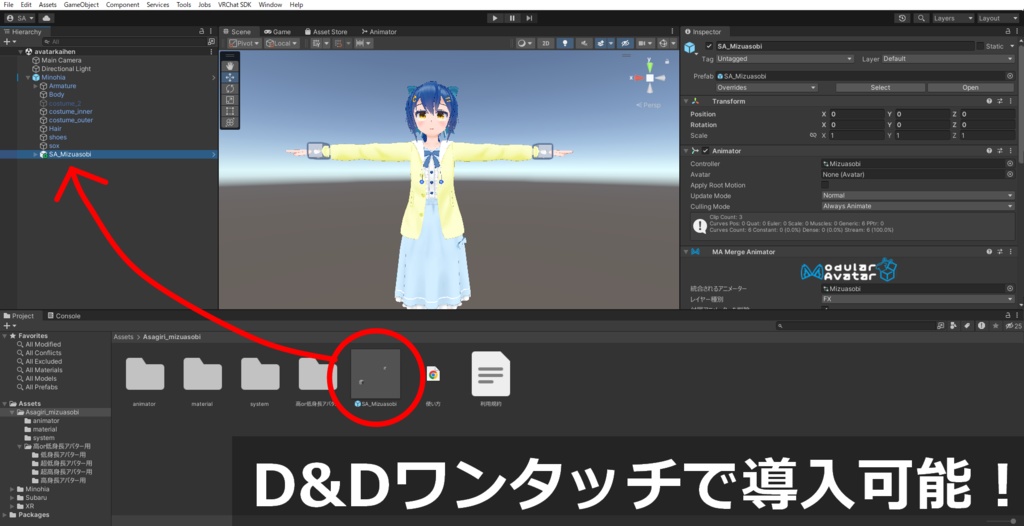
Task: Select the Hand view tool
Action: coord(230,65)
